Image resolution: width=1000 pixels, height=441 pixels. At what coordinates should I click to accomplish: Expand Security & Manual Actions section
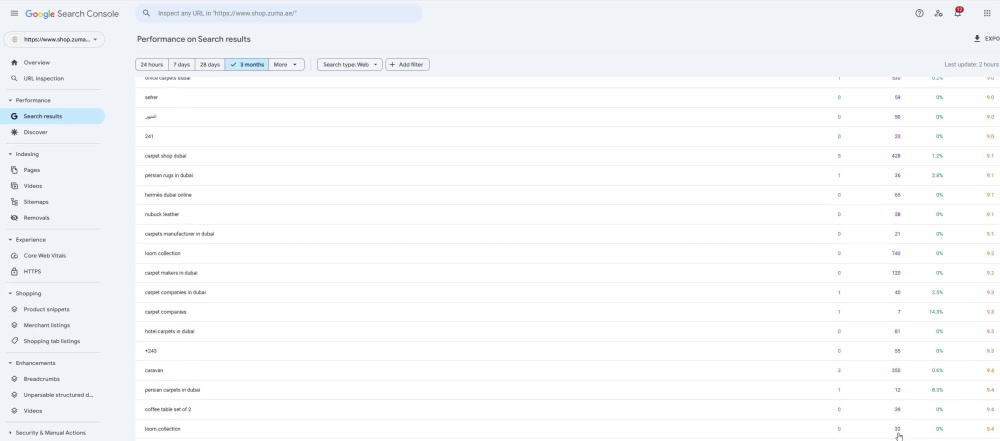(10, 433)
